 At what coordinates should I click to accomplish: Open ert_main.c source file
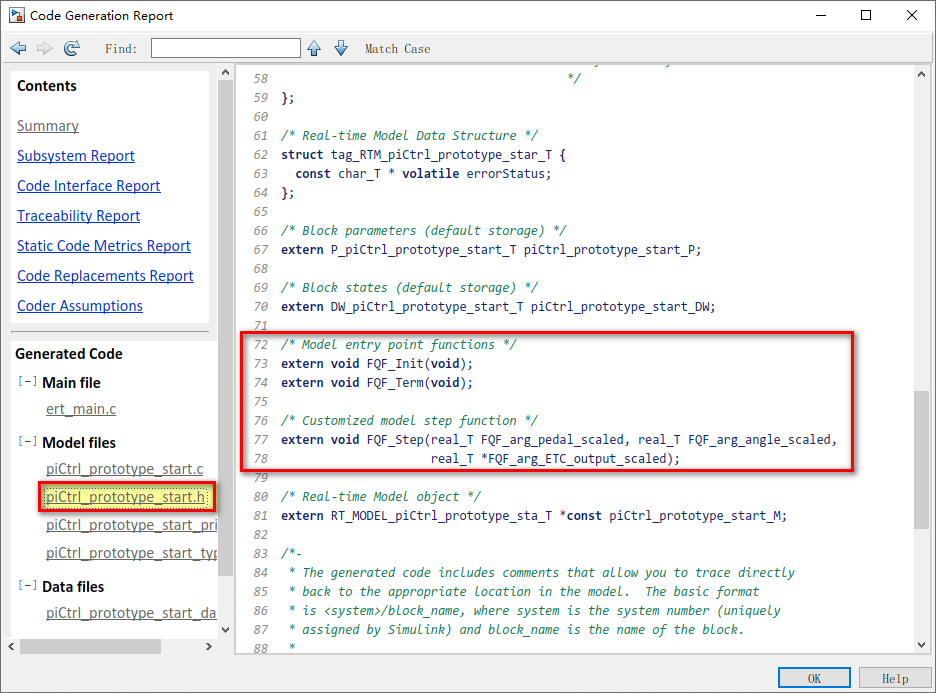click(x=81, y=409)
